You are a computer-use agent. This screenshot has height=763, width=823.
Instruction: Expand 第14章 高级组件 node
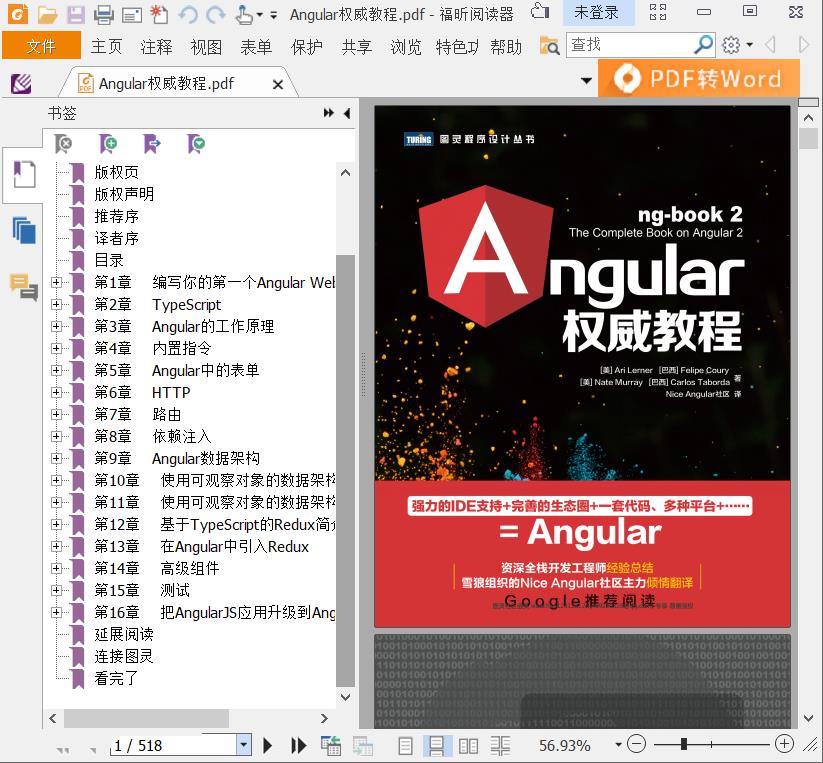(x=56, y=568)
